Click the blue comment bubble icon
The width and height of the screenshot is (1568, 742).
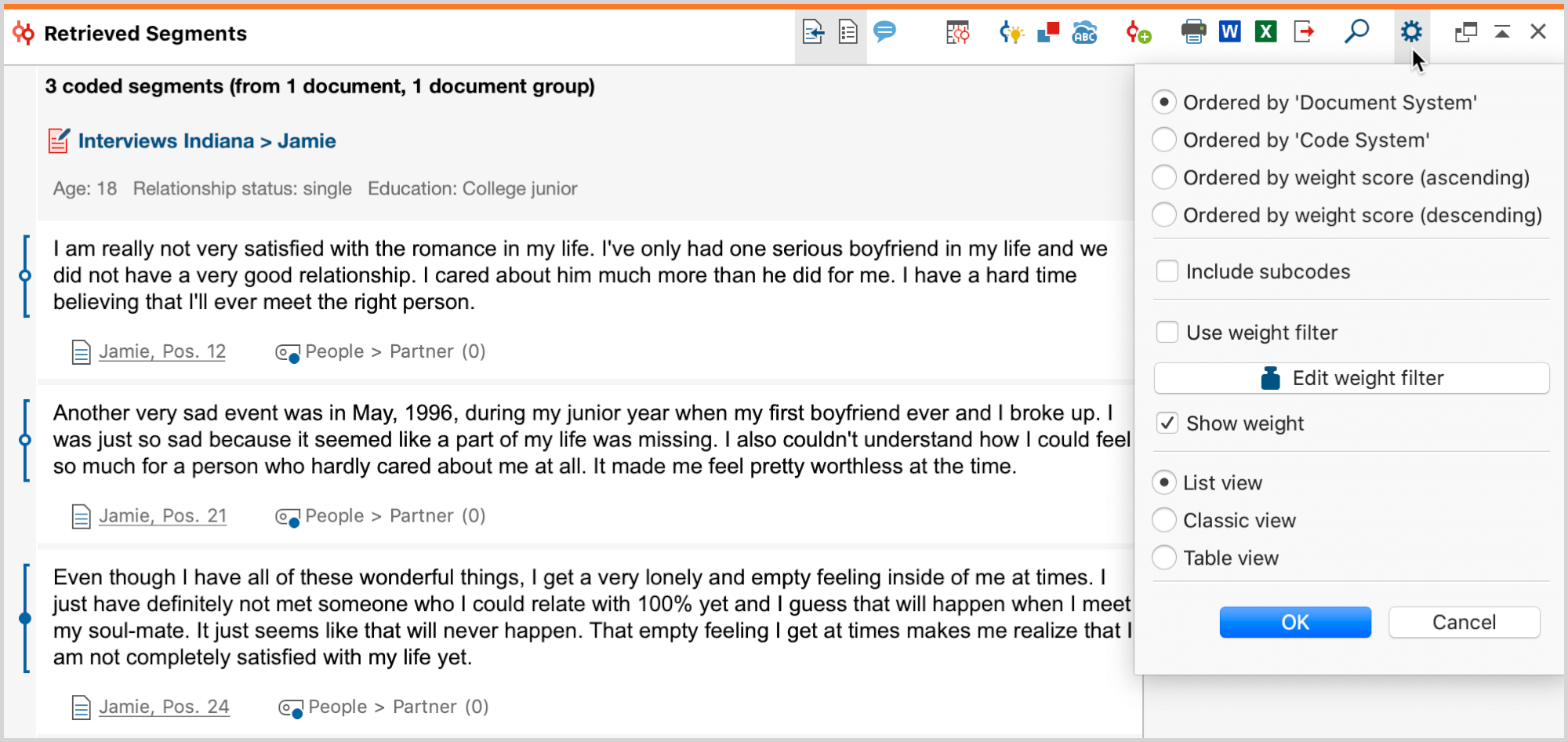click(884, 32)
